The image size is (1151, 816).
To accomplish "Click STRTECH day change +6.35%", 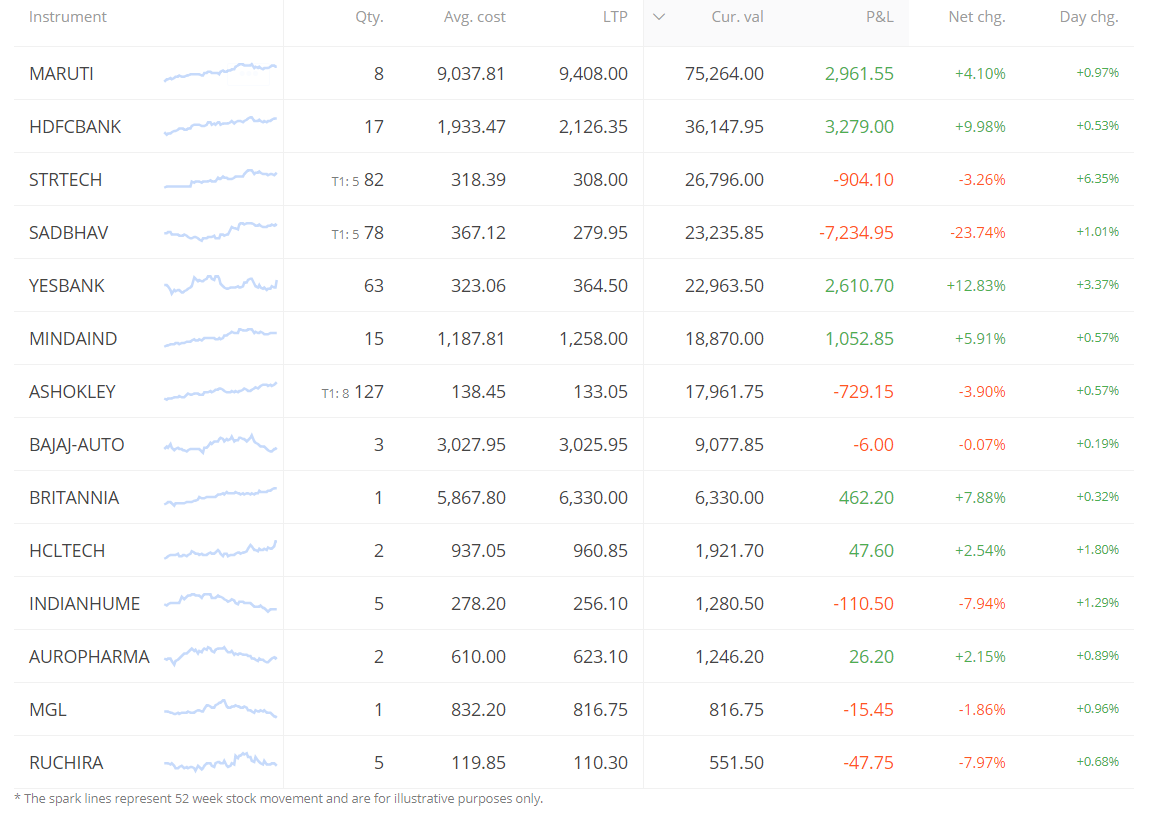I will pyautogui.click(x=1097, y=179).
